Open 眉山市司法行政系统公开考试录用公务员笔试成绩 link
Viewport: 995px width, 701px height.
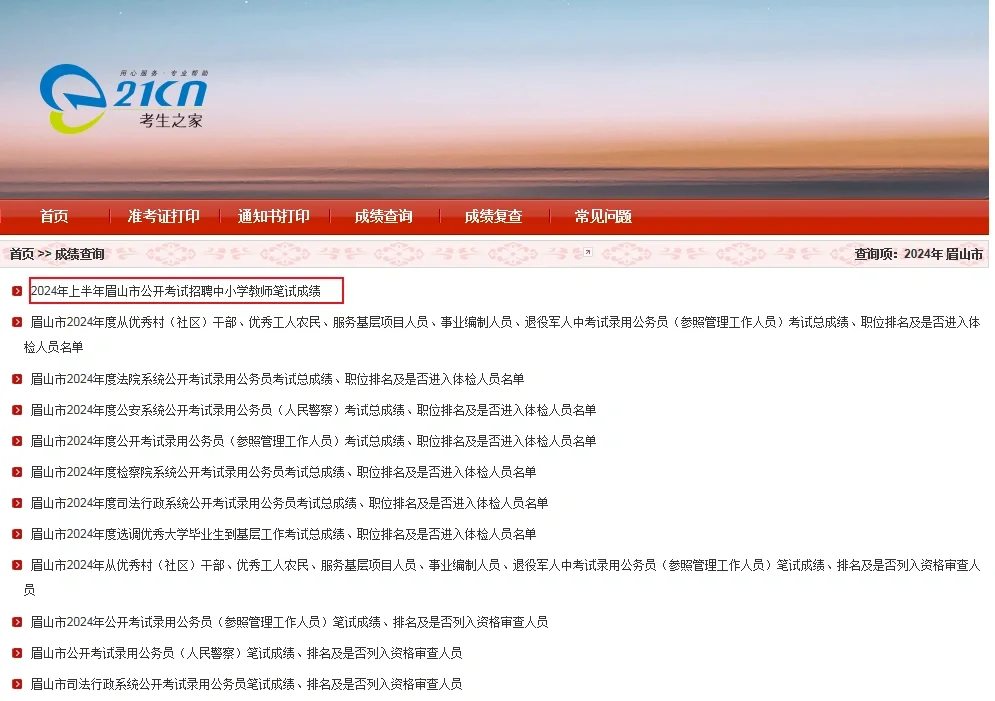click(x=246, y=684)
